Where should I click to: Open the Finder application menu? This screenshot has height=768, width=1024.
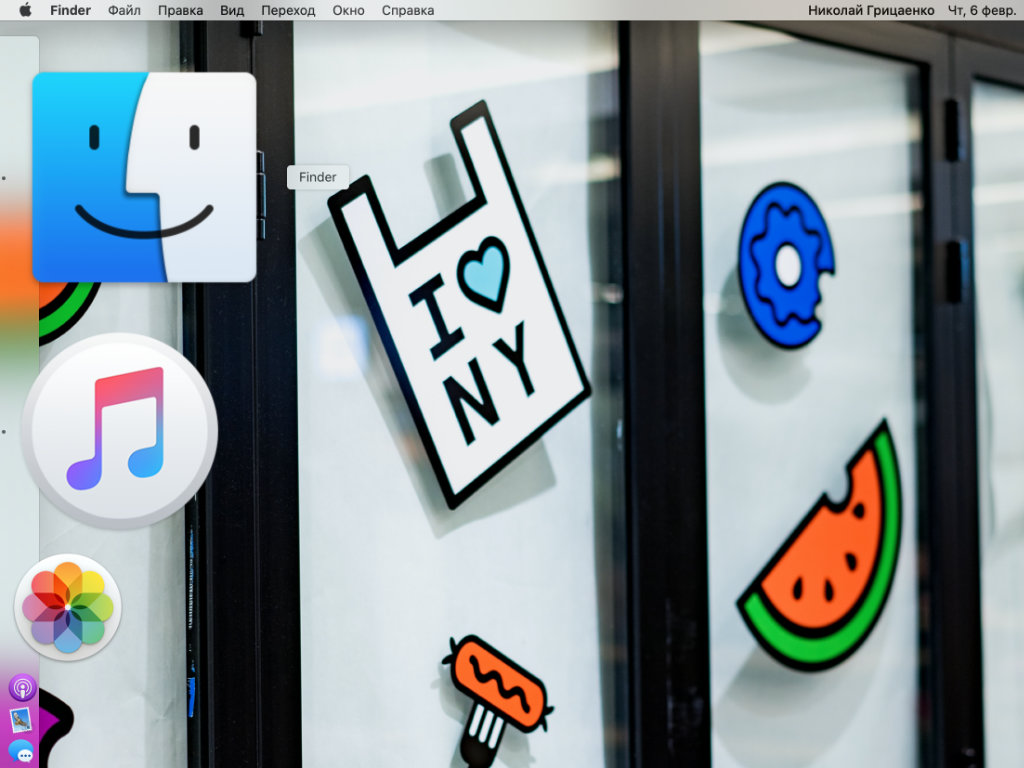click(71, 10)
